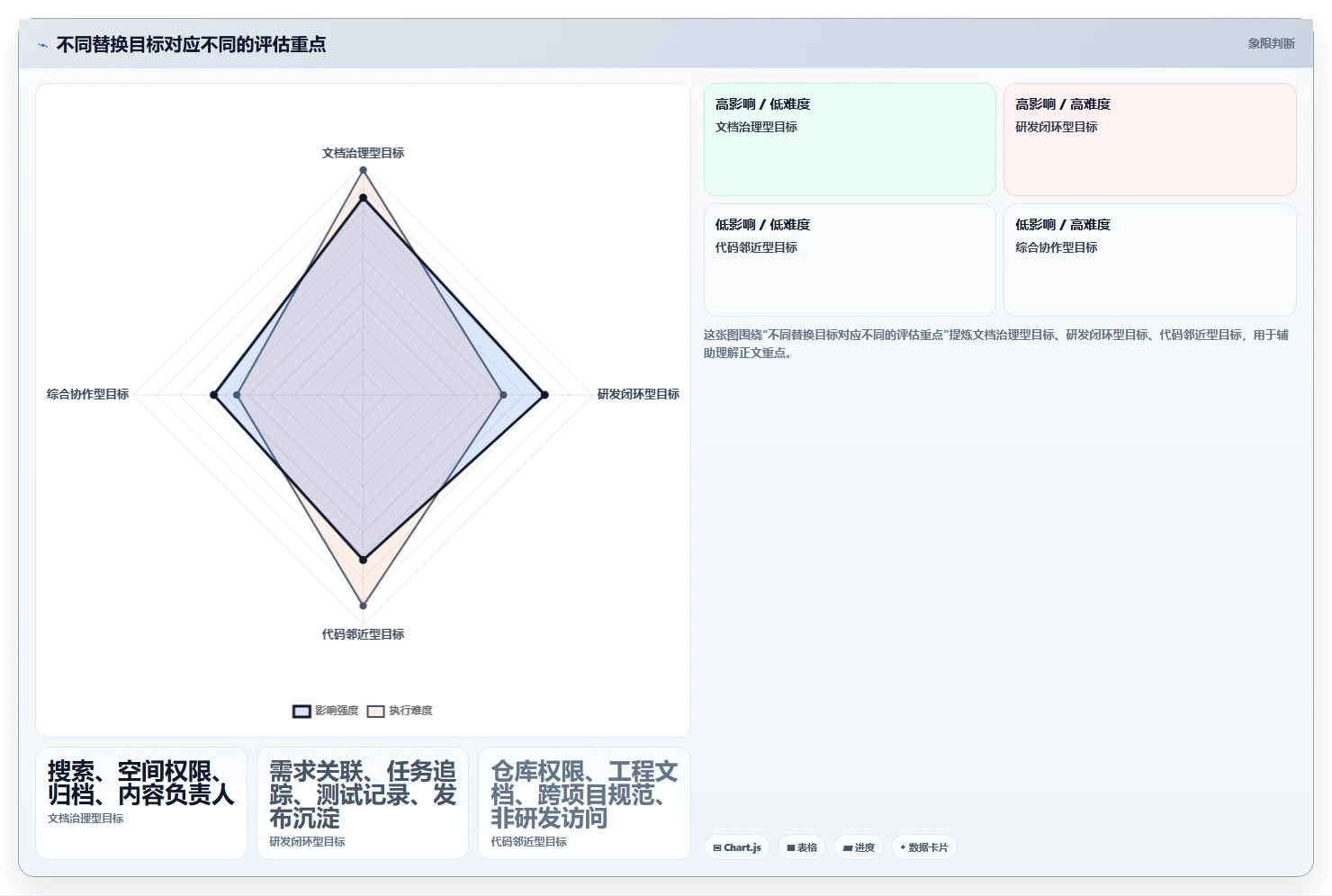
Task: Click 综合协作型目标 in the 低影响 / 高难度 card
Action: 1057,247
